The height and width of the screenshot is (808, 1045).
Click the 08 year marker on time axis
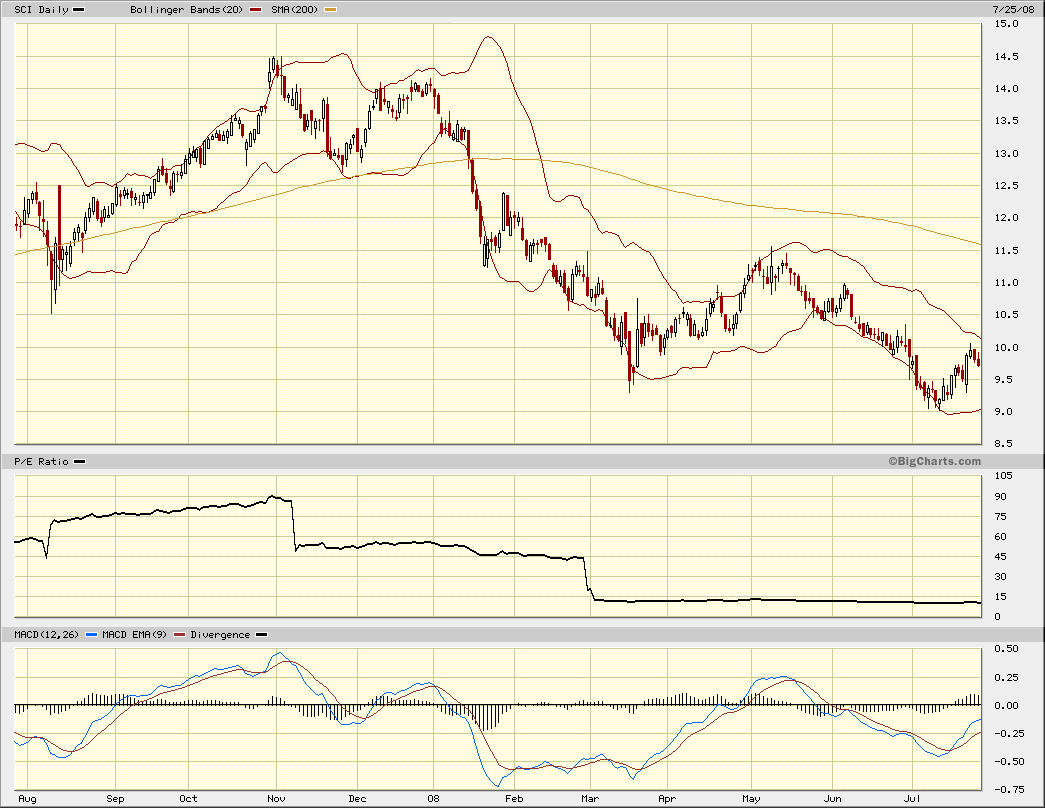click(x=433, y=799)
